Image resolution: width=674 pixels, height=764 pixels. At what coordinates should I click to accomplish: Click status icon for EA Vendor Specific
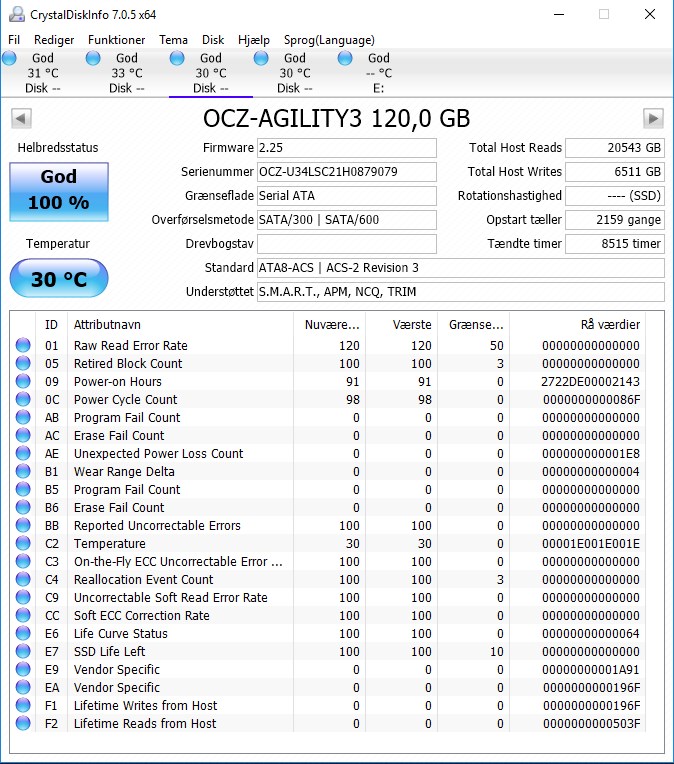23,688
